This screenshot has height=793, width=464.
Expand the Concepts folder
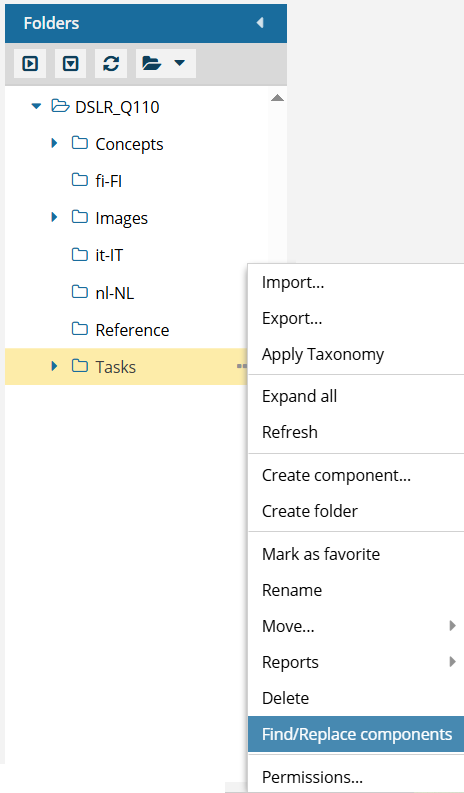coord(55,144)
